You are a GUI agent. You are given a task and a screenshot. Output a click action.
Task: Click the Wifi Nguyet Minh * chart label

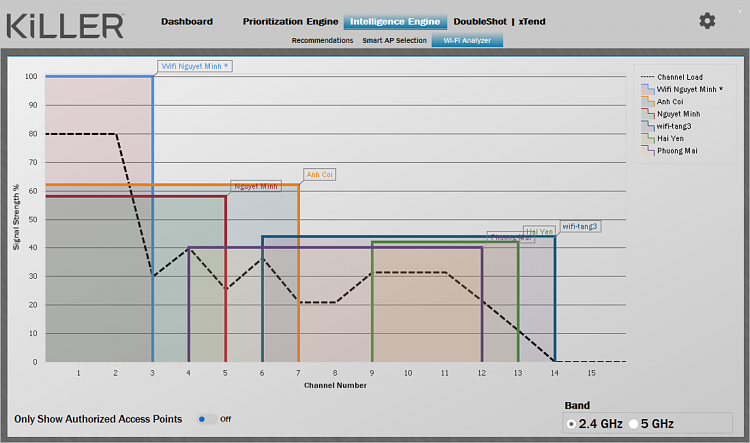click(x=195, y=66)
